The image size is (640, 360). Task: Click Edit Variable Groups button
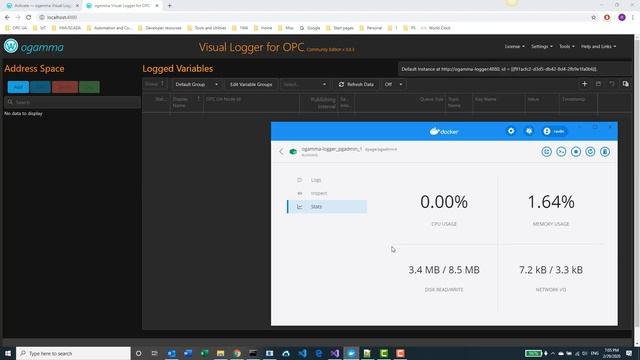pos(251,84)
